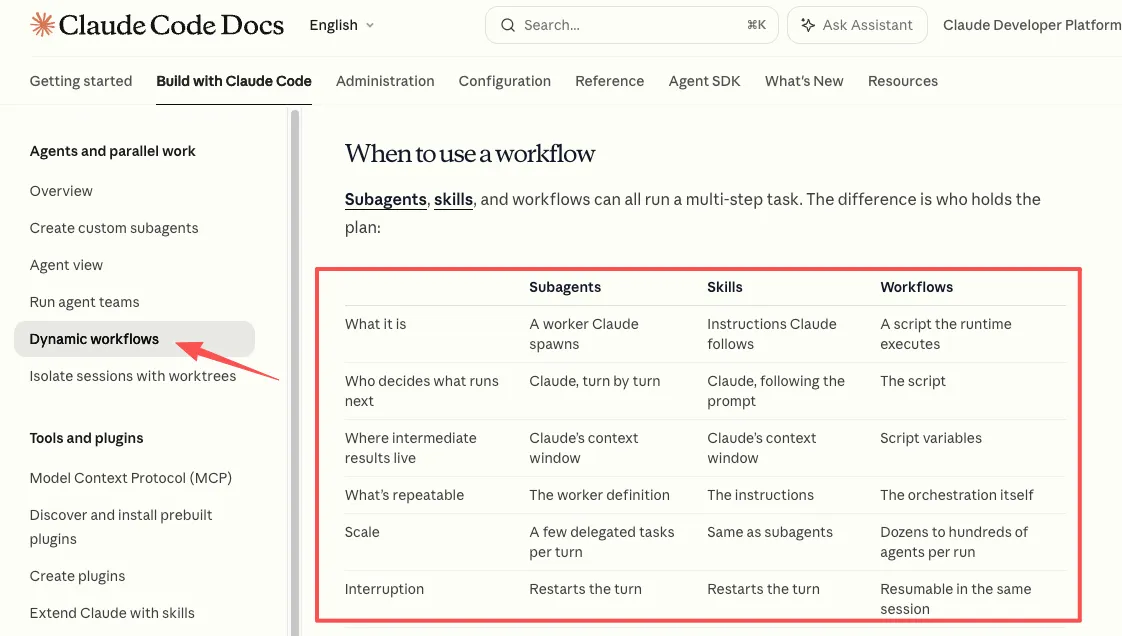Go to the Agent SDK tab
Screen dimensions: 1122x636
pos(704,81)
